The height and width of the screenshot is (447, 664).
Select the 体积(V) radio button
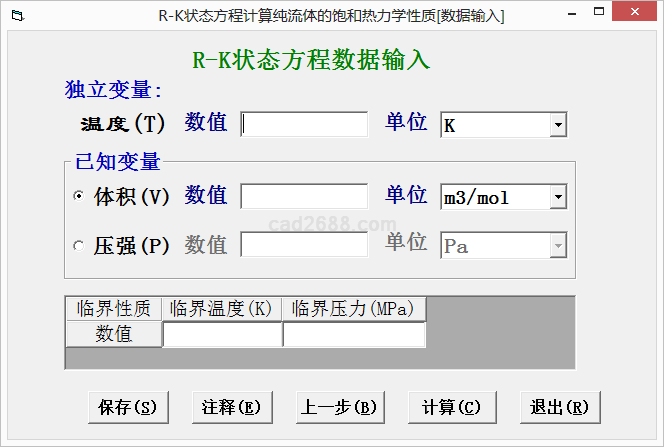79,197
